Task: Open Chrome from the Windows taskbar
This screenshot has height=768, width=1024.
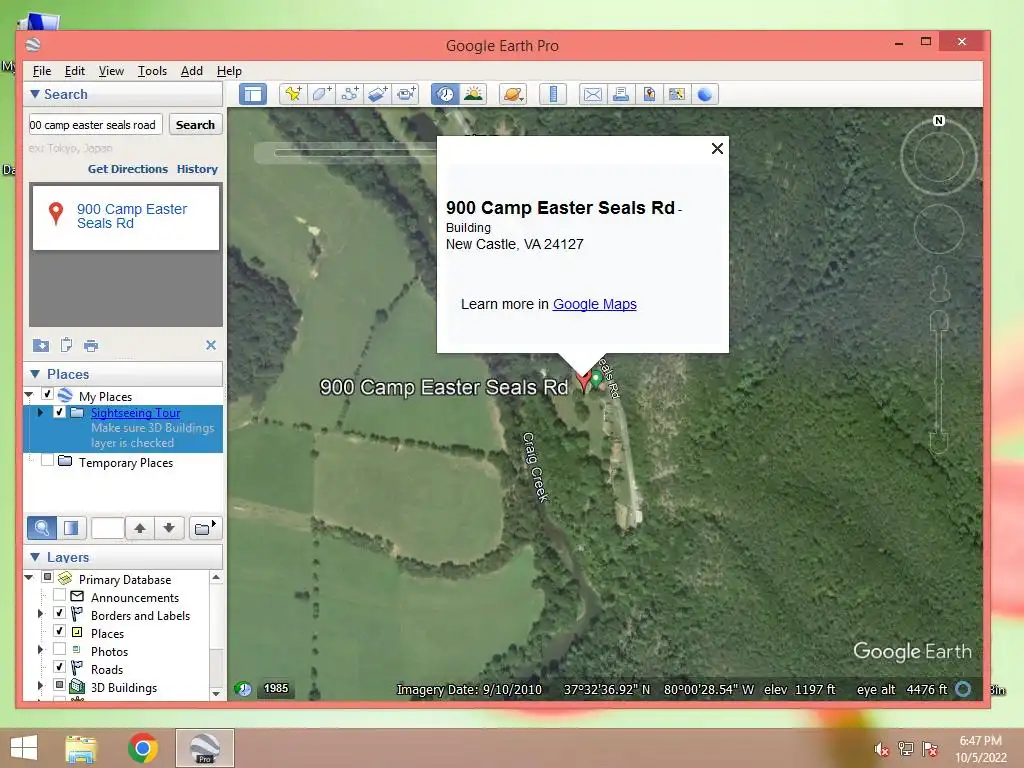Action: [142, 748]
